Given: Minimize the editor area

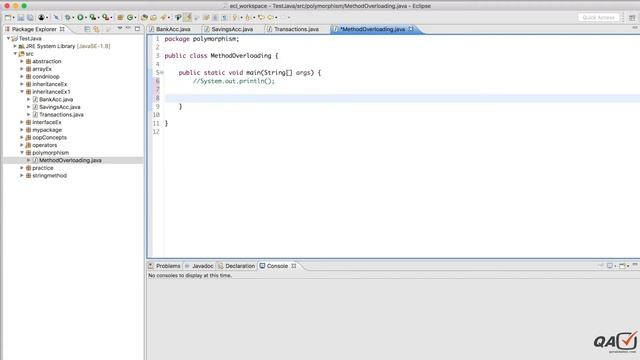Looking at the screenshot, I should click(x=635, y=28).
